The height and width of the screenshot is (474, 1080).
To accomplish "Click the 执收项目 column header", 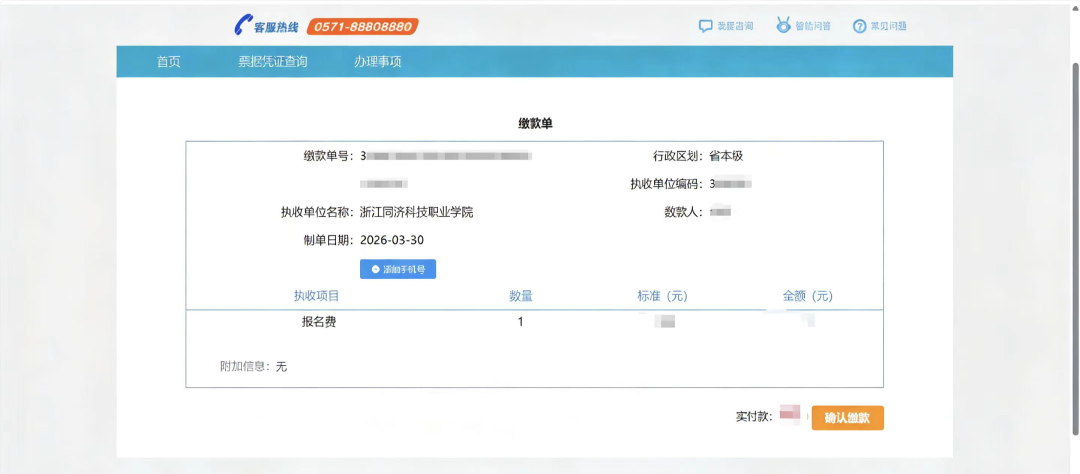I will click(316, 296).
